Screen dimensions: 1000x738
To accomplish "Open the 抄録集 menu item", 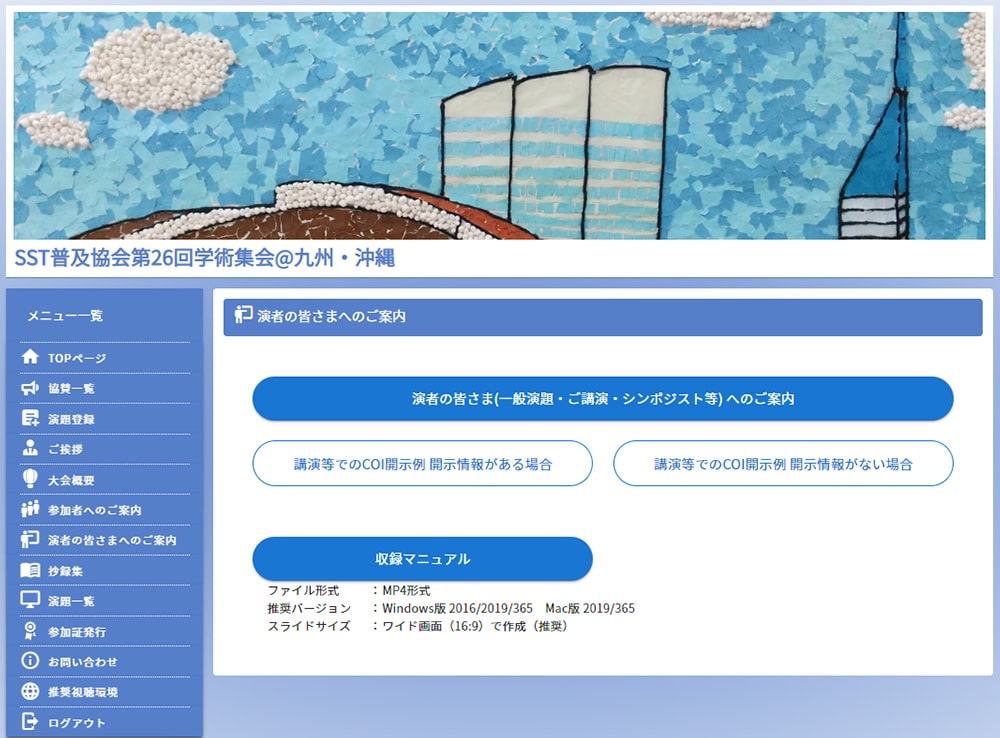I will click(65, 571).
